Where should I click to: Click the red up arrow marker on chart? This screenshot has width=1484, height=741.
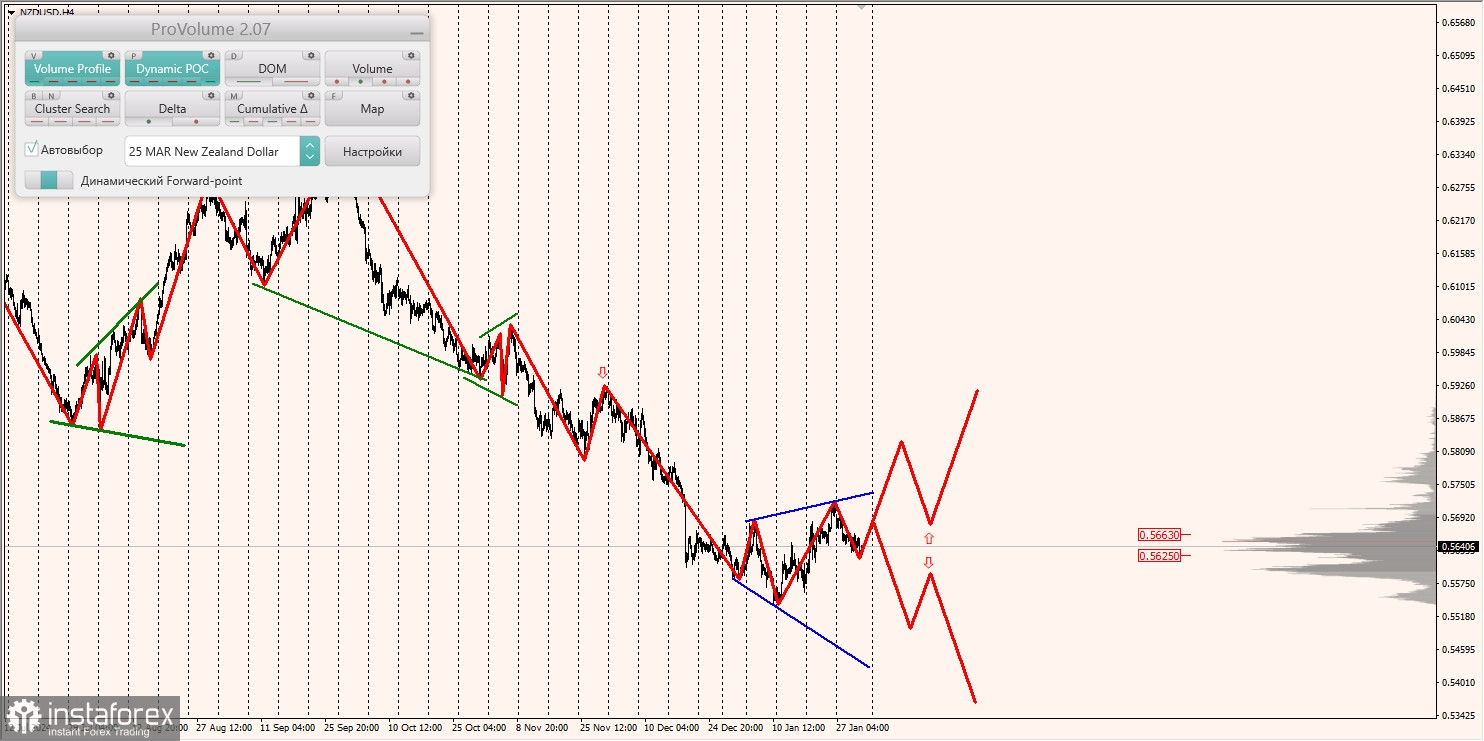(929, 538)
